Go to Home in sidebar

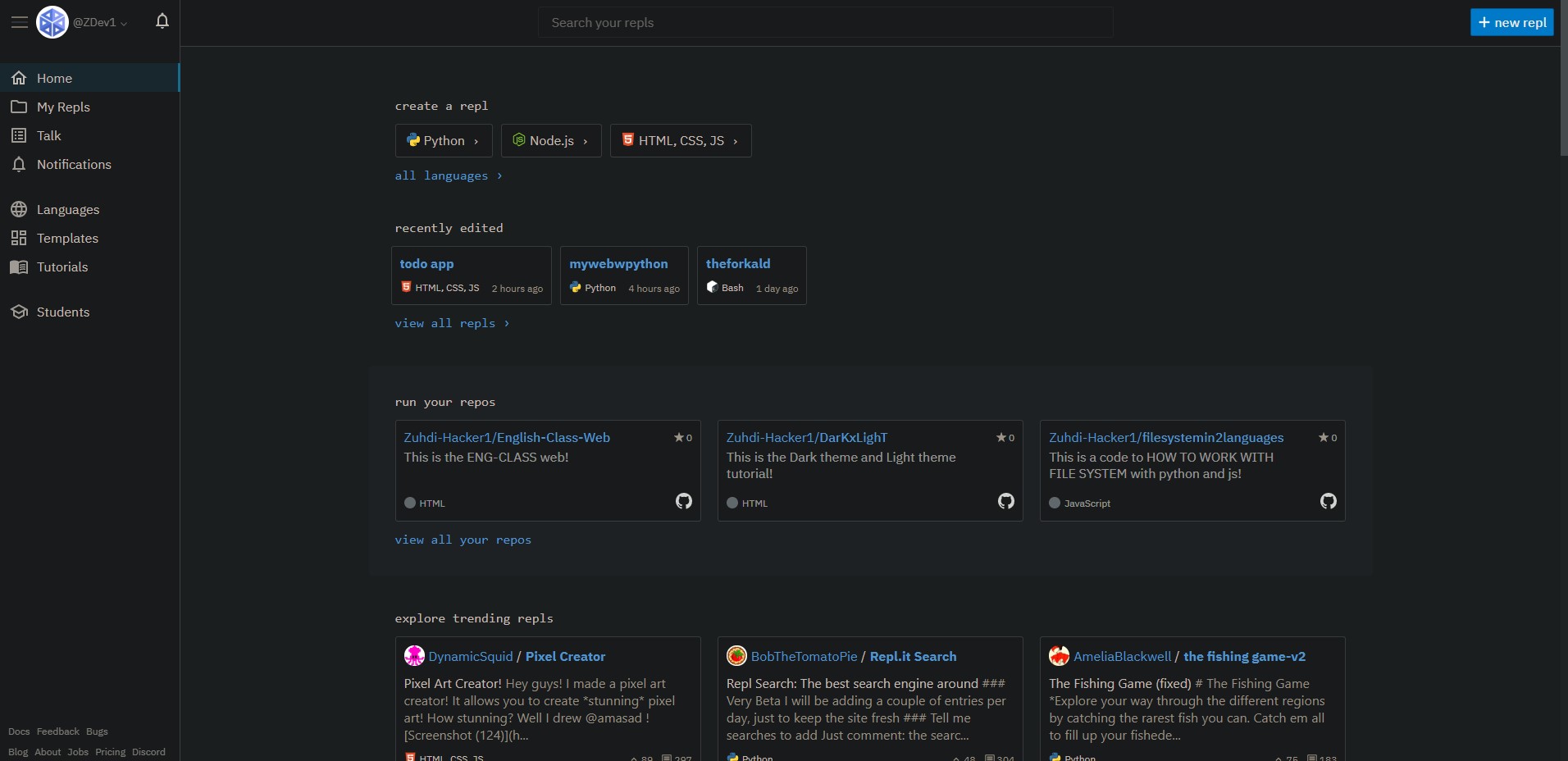point(89,78)
